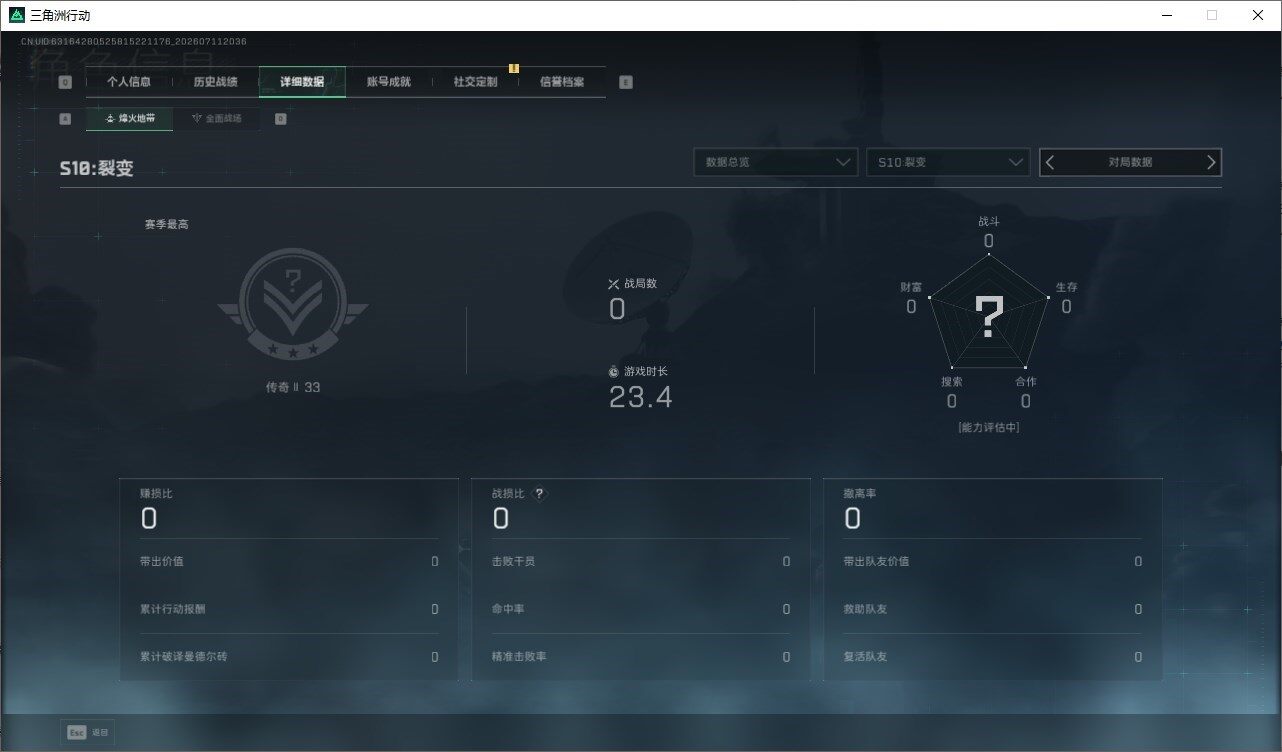Close the 三角洲行动 window
This screenshot has width=1282, height=752.
tap(1258, 15)
